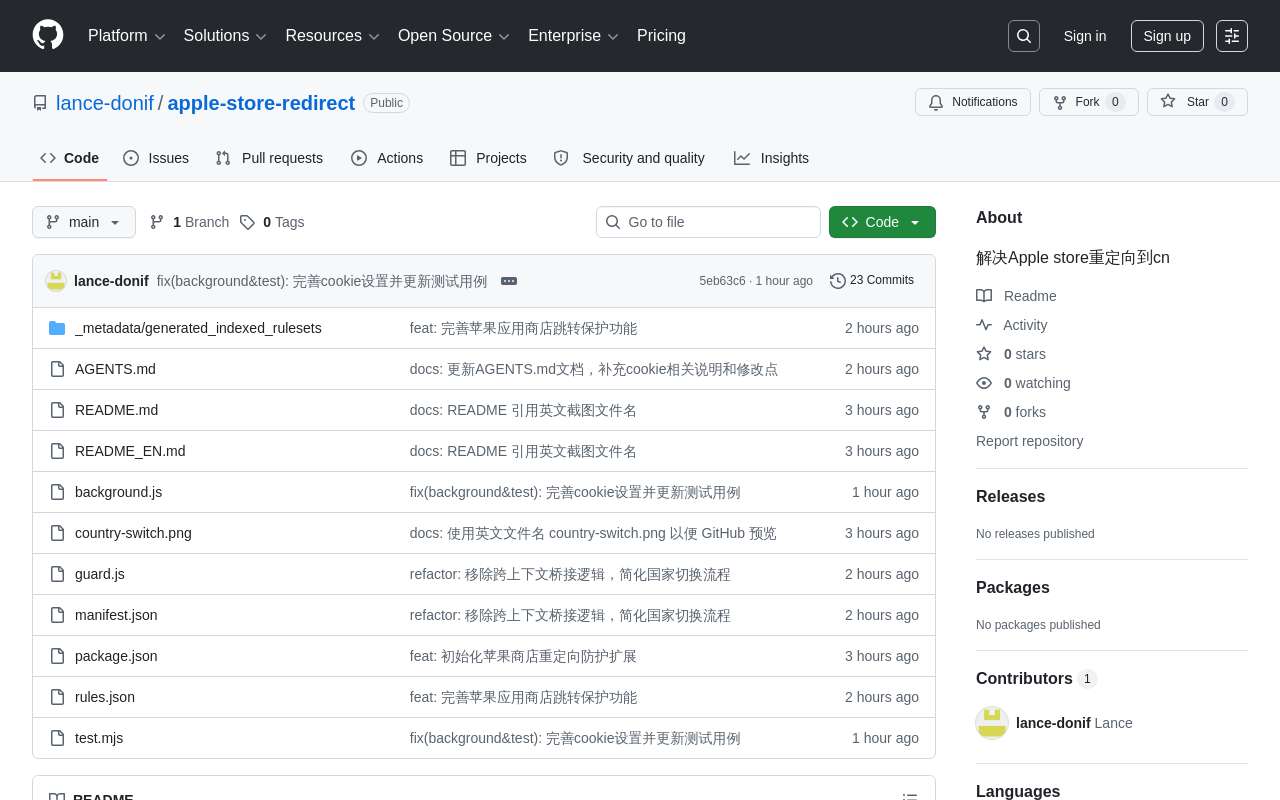Click Report repository link

click(x=1029, y=441)
